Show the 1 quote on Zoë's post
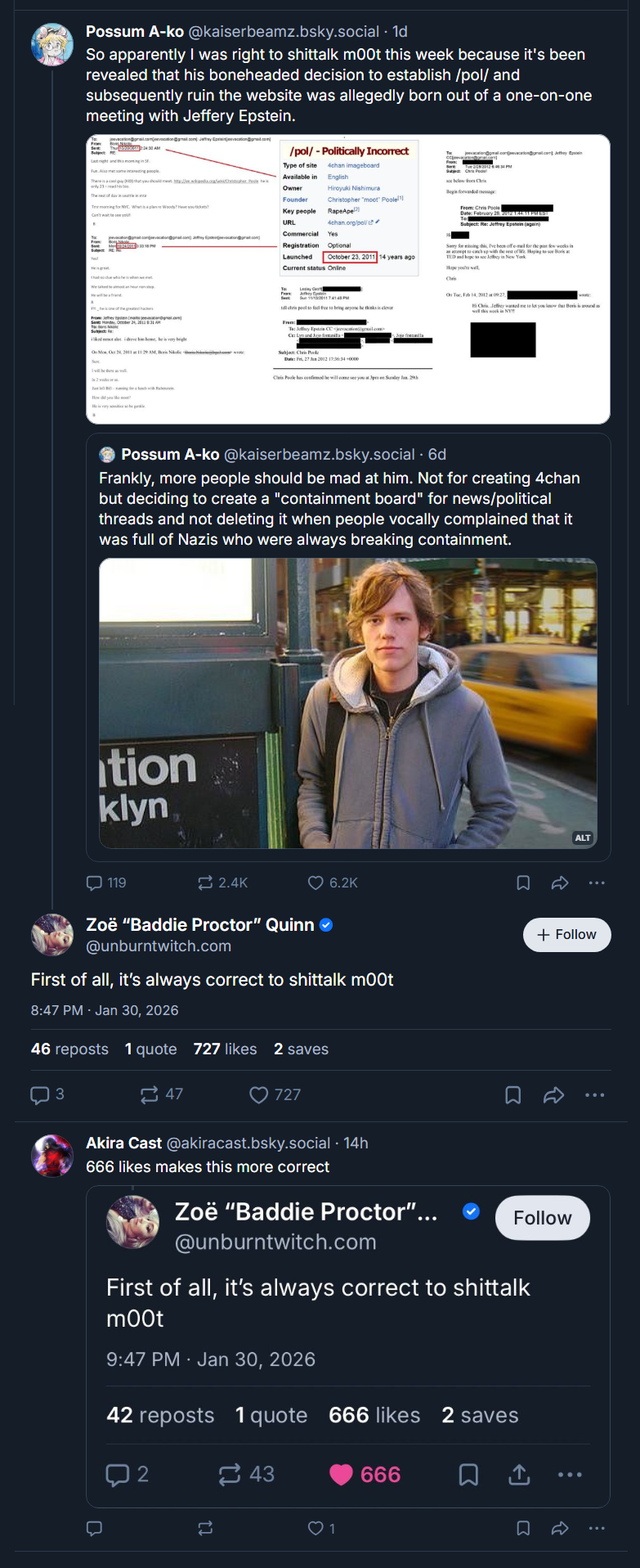This screenshot has width=640, height=1568. coord(151,1049)
